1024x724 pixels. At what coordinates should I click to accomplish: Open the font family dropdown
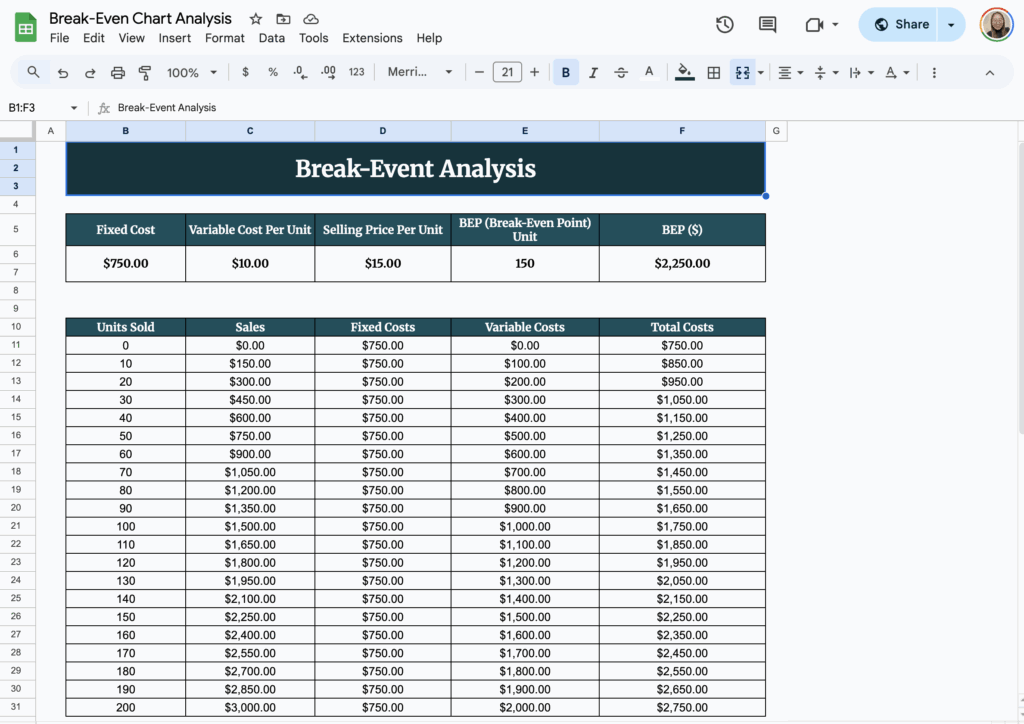tap(410, 72)
